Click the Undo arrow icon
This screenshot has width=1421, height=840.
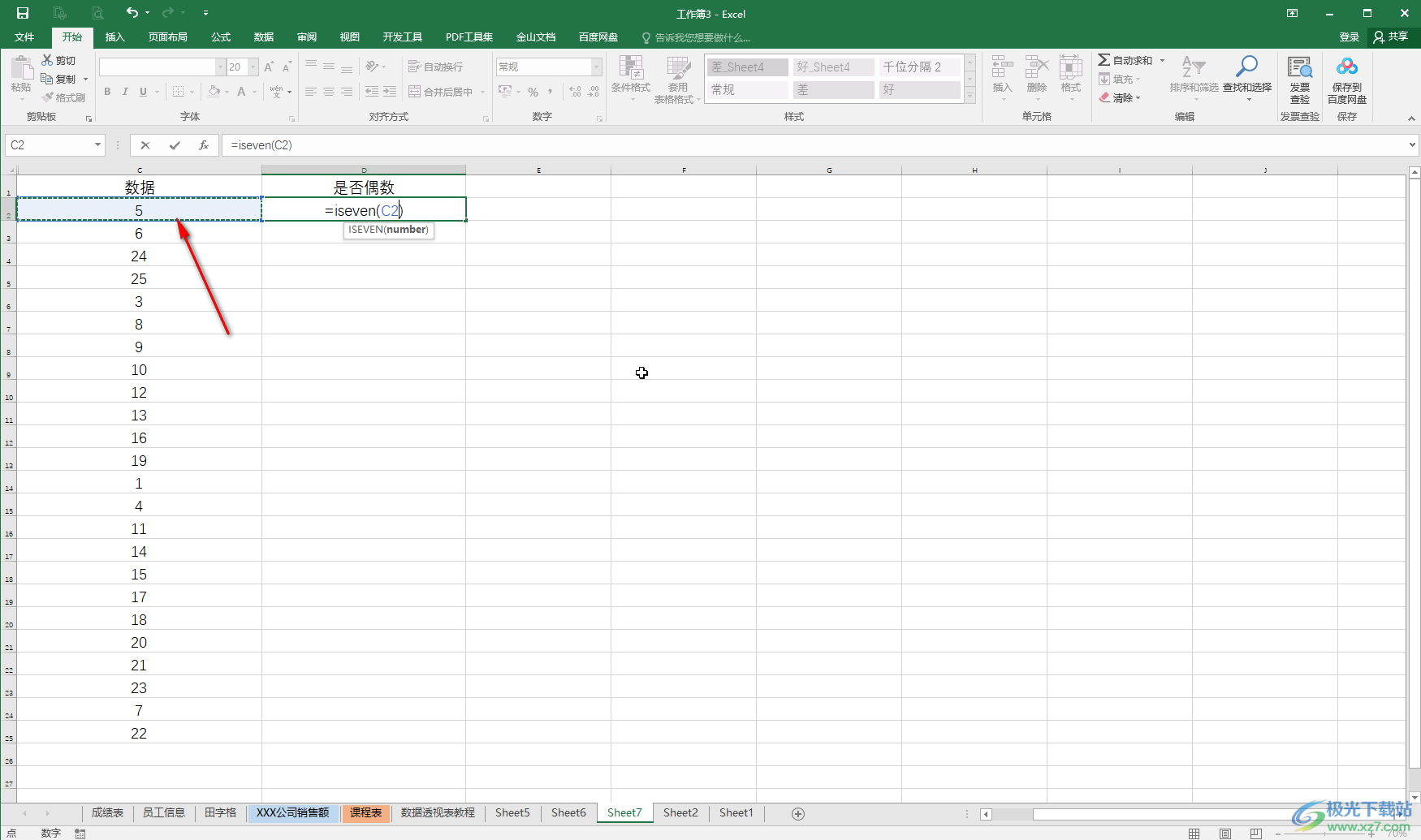(132, 12)
